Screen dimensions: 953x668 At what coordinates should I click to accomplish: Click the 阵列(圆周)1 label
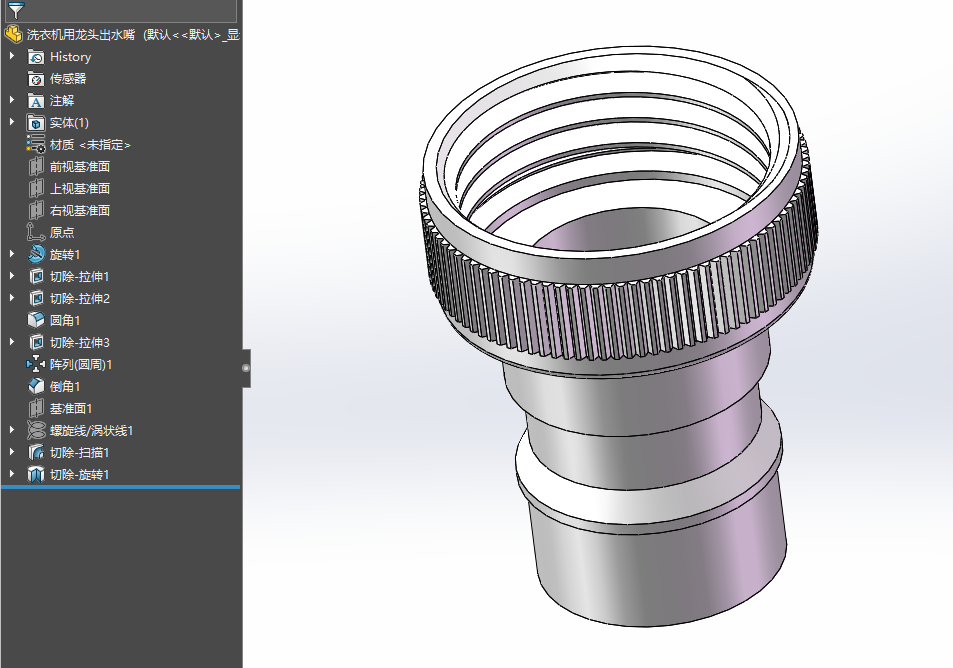coord(81,364)
